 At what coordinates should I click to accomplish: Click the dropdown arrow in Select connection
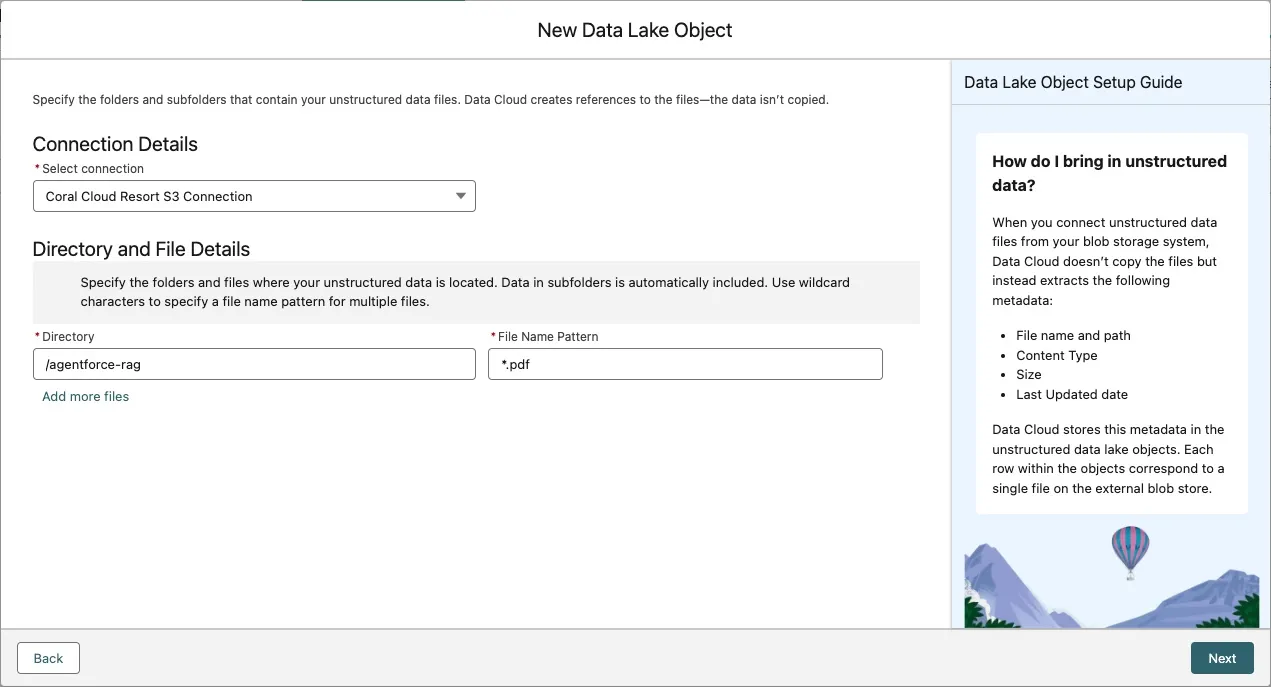(x=460, y=196)
